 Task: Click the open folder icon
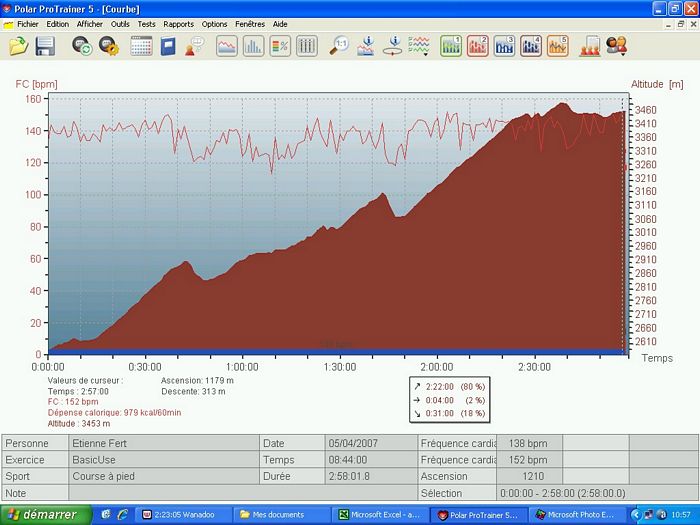point(18,46)
